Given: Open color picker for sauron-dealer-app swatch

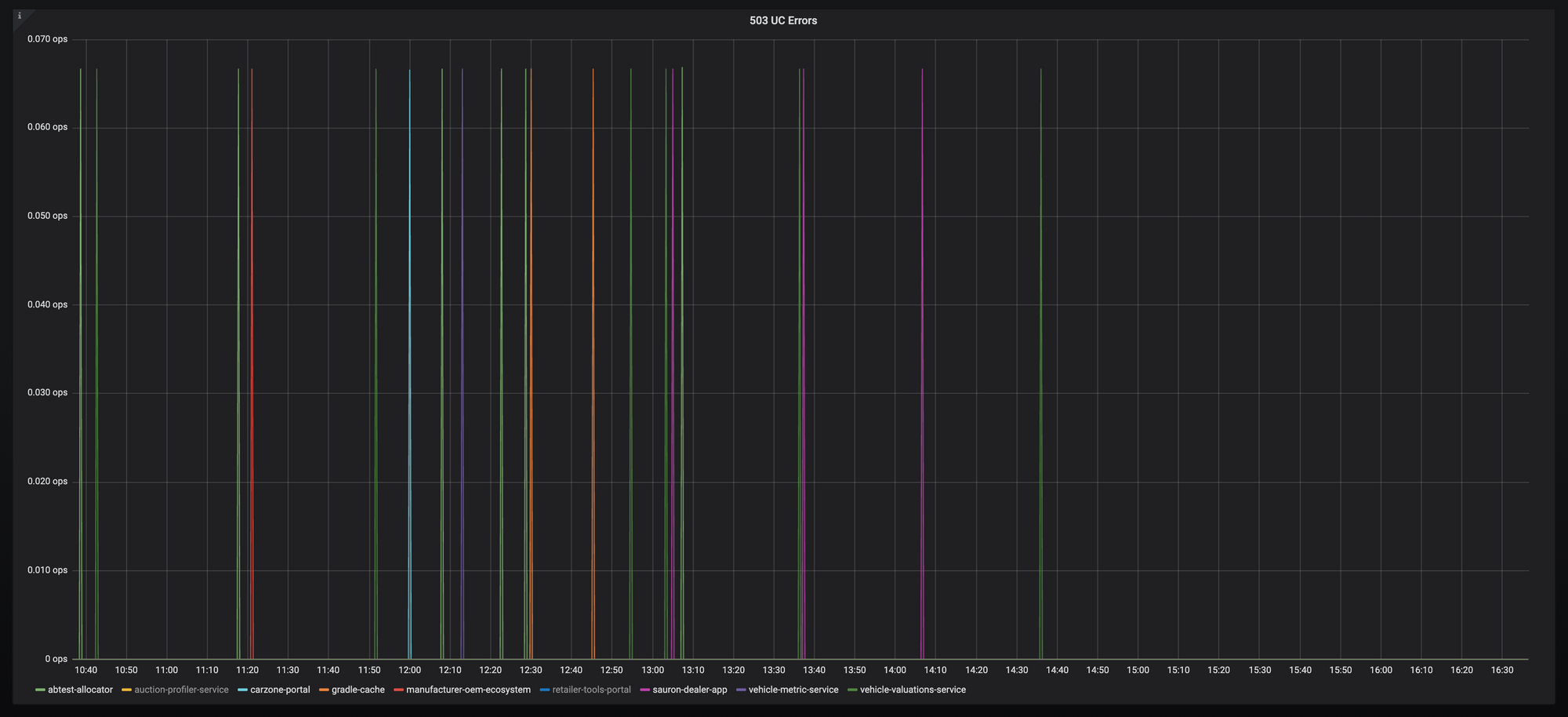Looking at the screenshot, I should 644,690.
